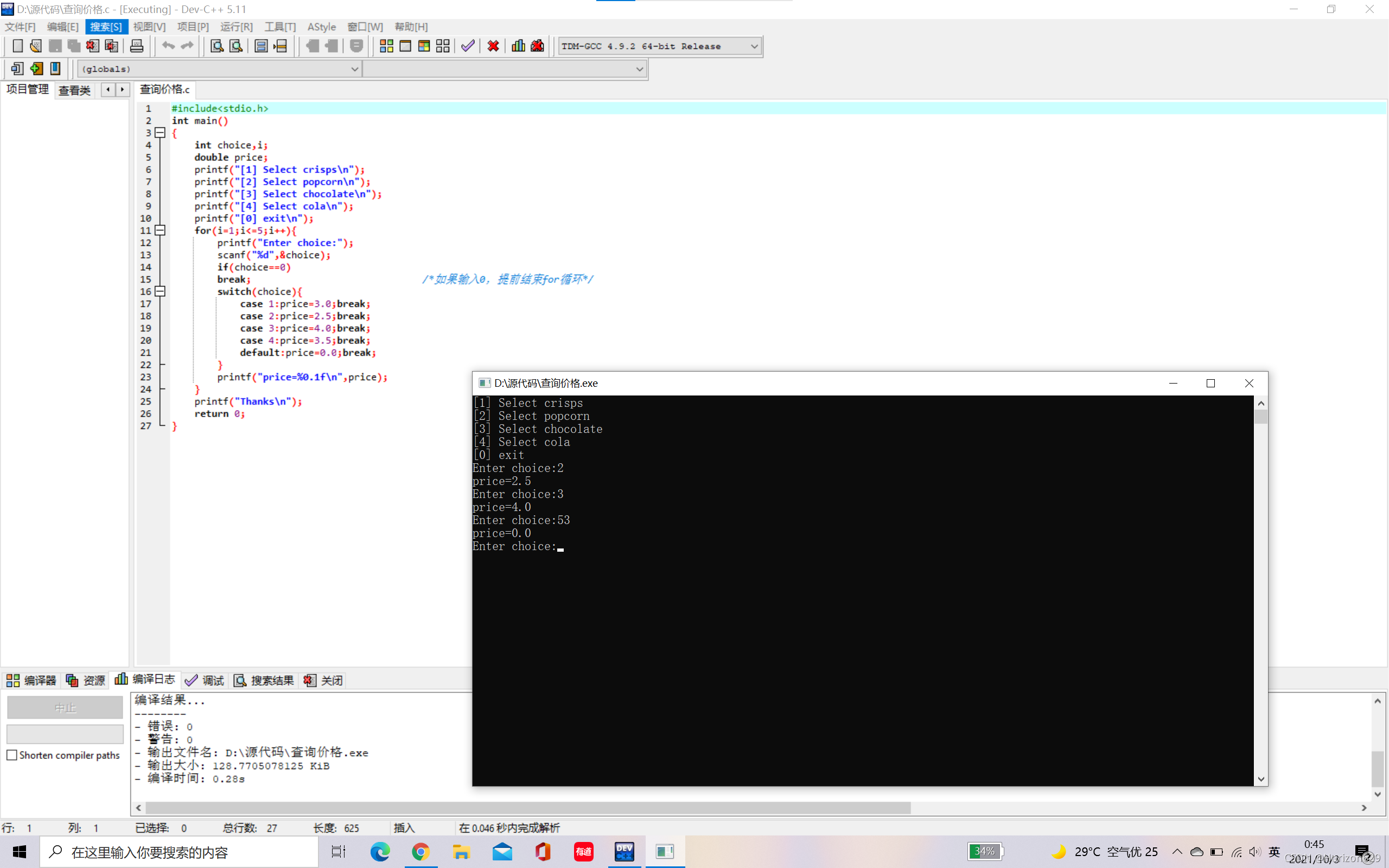
Task: Click the print toolbar icon
Action: 137,46
